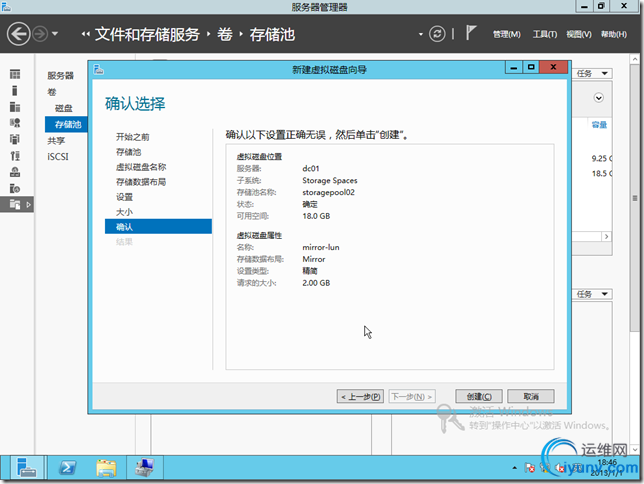Select 服务器 in the navigation pane
This screenshot has width=644, height=484.
click(x=60, y=76)
